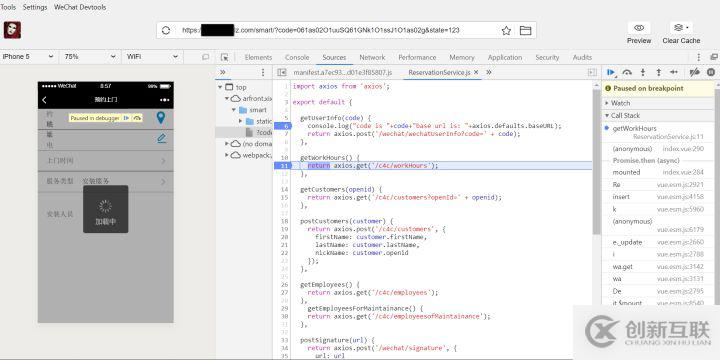Open the Clear Cache dropdown
720x360 pixels.
coord(681,28)
